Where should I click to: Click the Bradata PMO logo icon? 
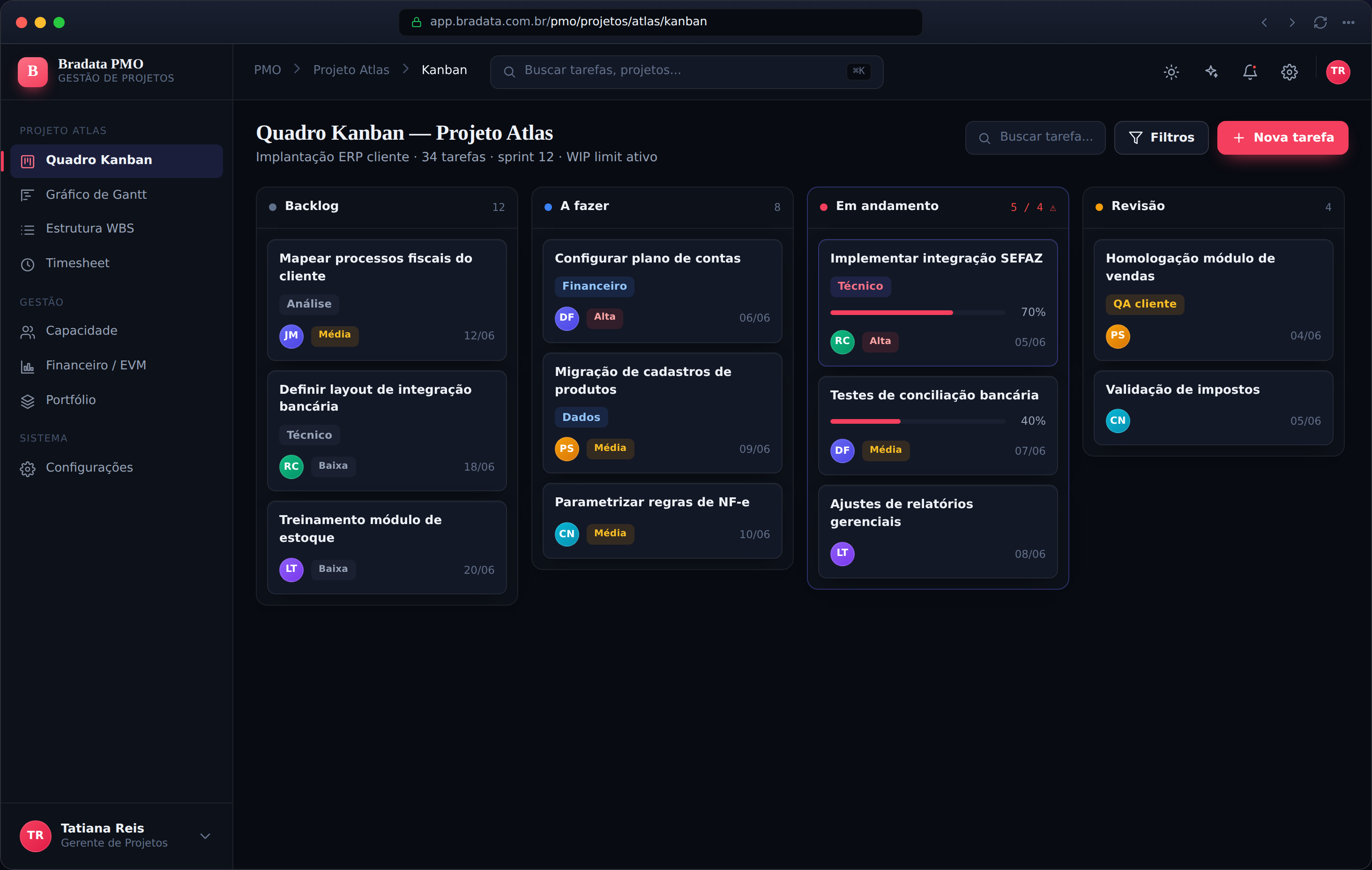point(32,72)
